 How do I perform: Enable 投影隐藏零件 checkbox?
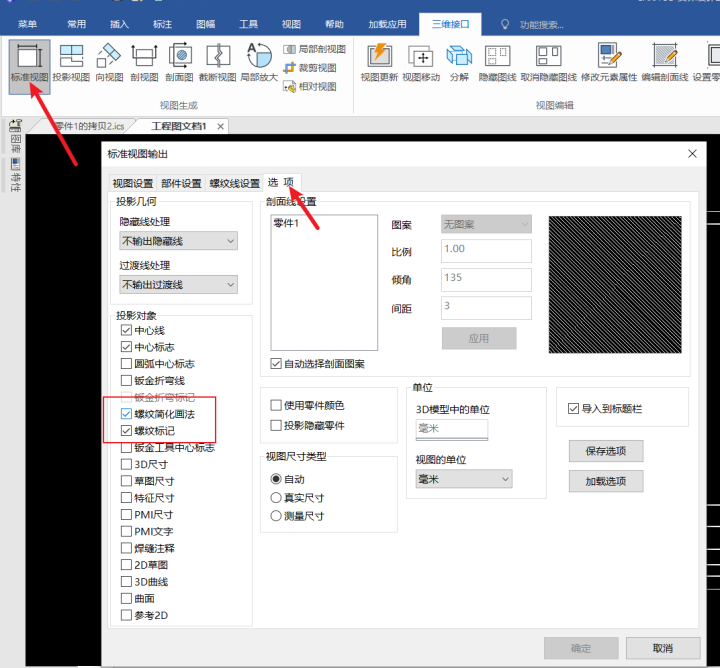click(x=276, y=425)
